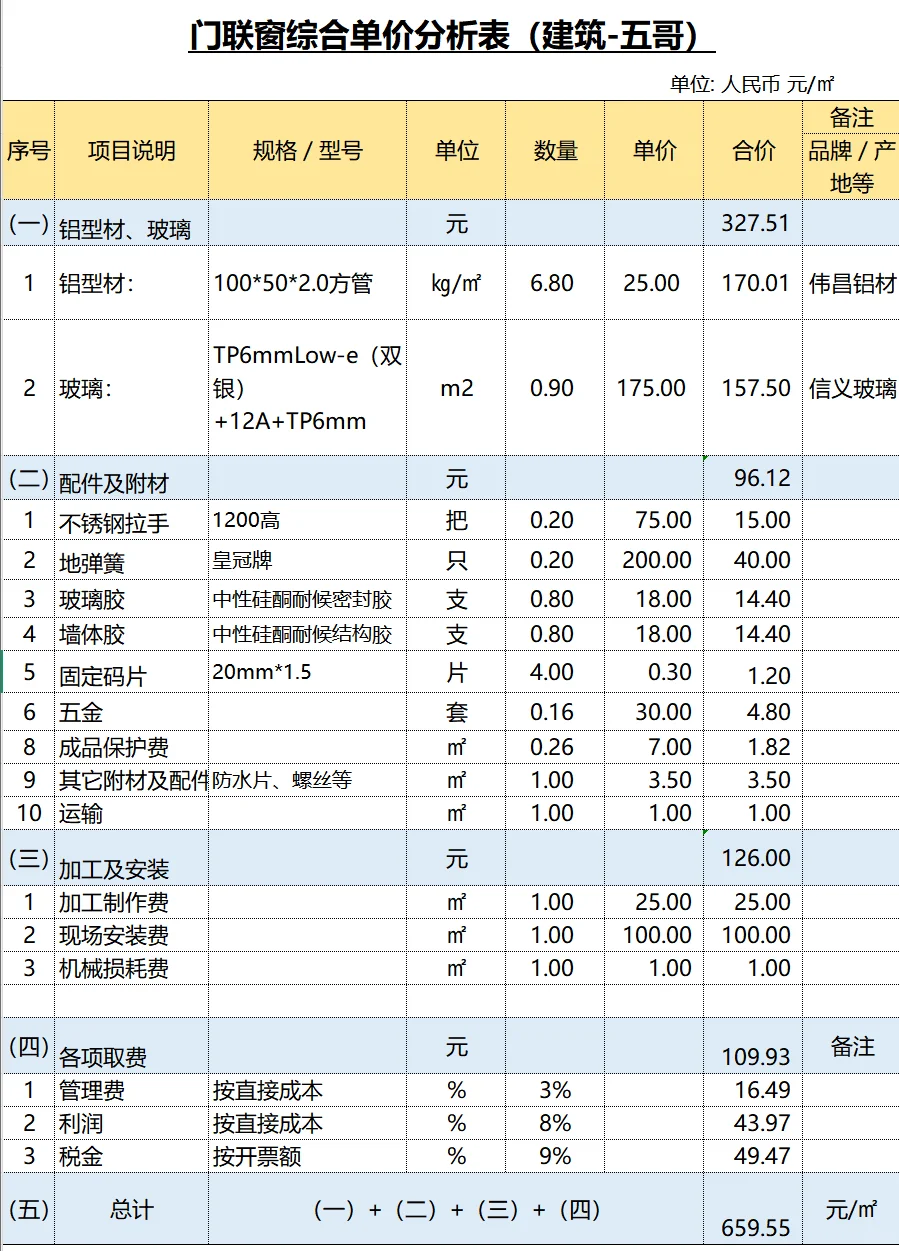This screenshot has height=1251, width=899.
Task: Select the 单价 column header
Action: tap(653, 149)
